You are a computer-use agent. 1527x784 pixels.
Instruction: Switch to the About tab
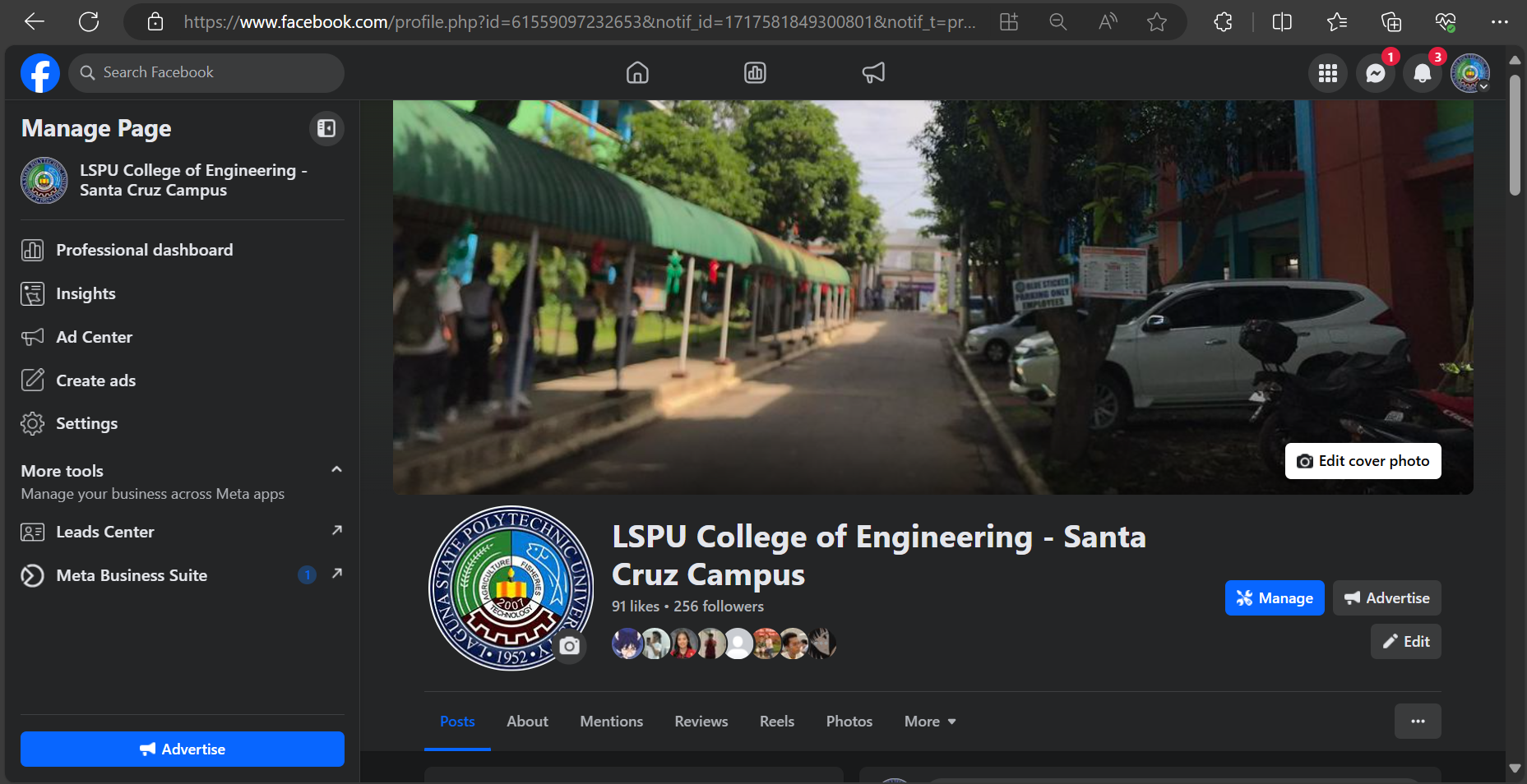point(527,721)
